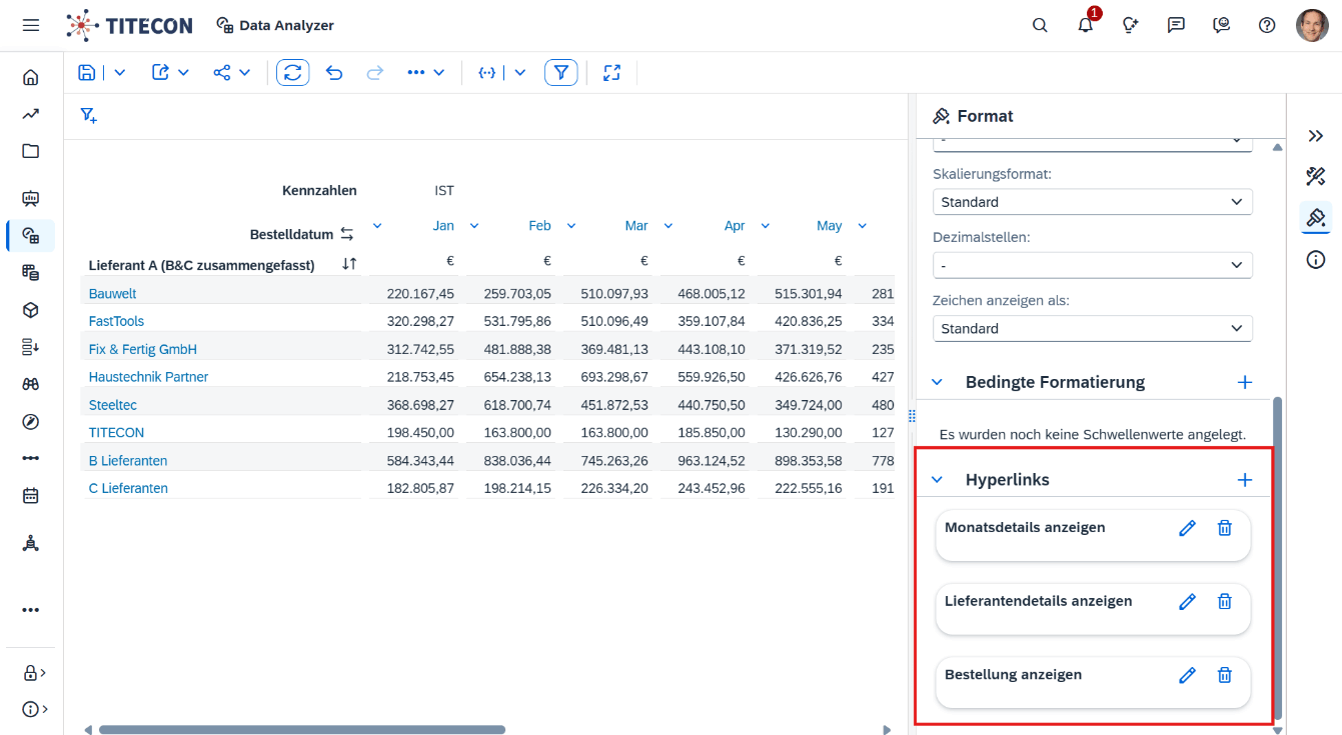
Task: Open the security lock sidebar item
Action: pyautogui.click(x=34, y=672)
